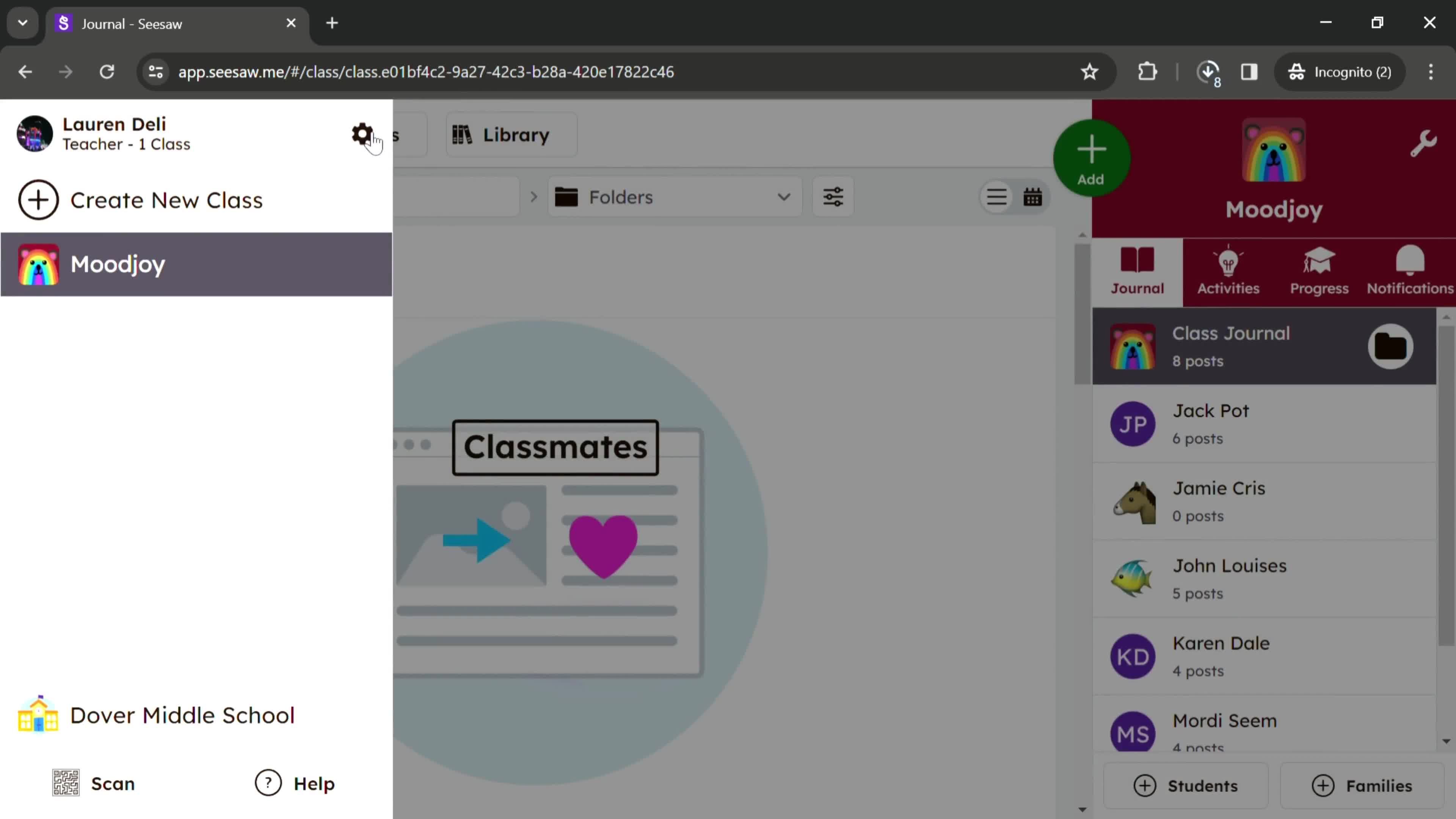
Task: Open the Notifications tab
Action: coord(1410,270)
